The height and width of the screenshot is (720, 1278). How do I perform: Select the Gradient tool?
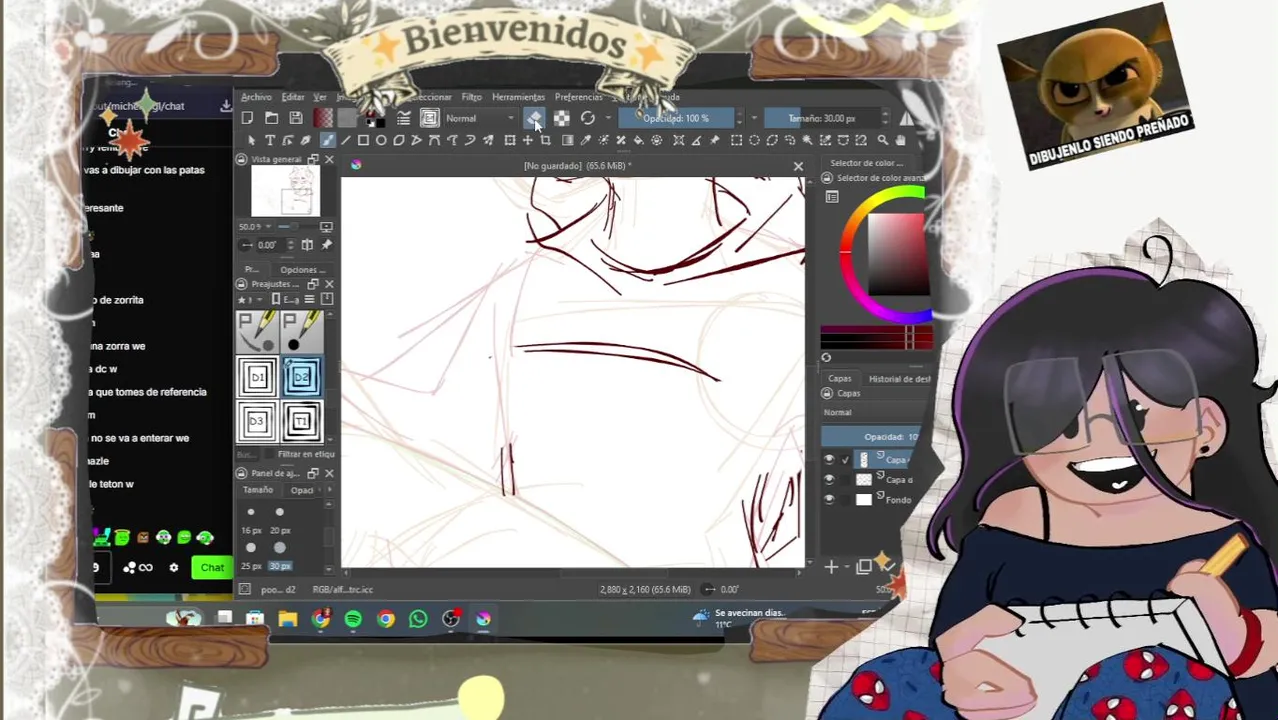point(567,140)
